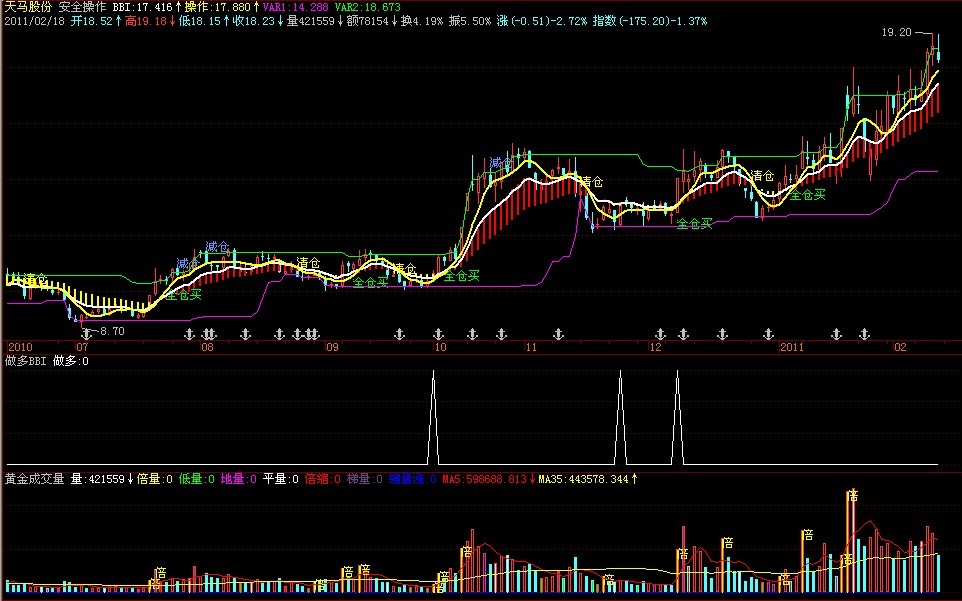
Task: Click the date 2011/02/18
Action: click(x=34, y=21)
